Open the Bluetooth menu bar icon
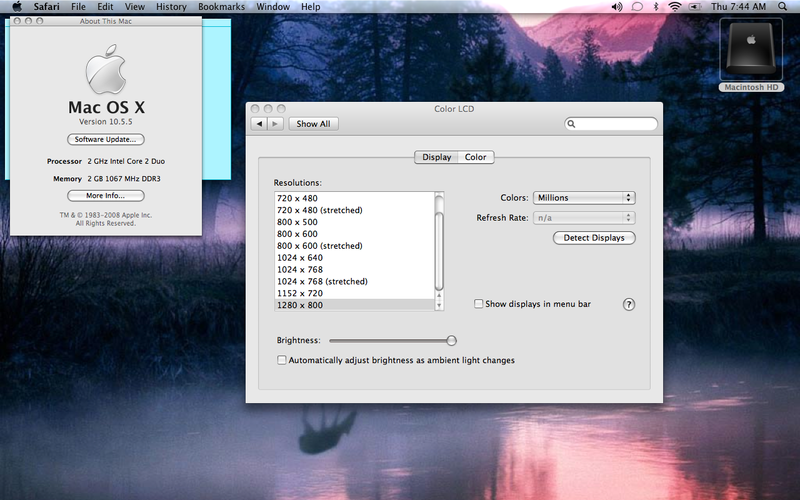This screenshot has width=800, height=500. pos(656,7)
